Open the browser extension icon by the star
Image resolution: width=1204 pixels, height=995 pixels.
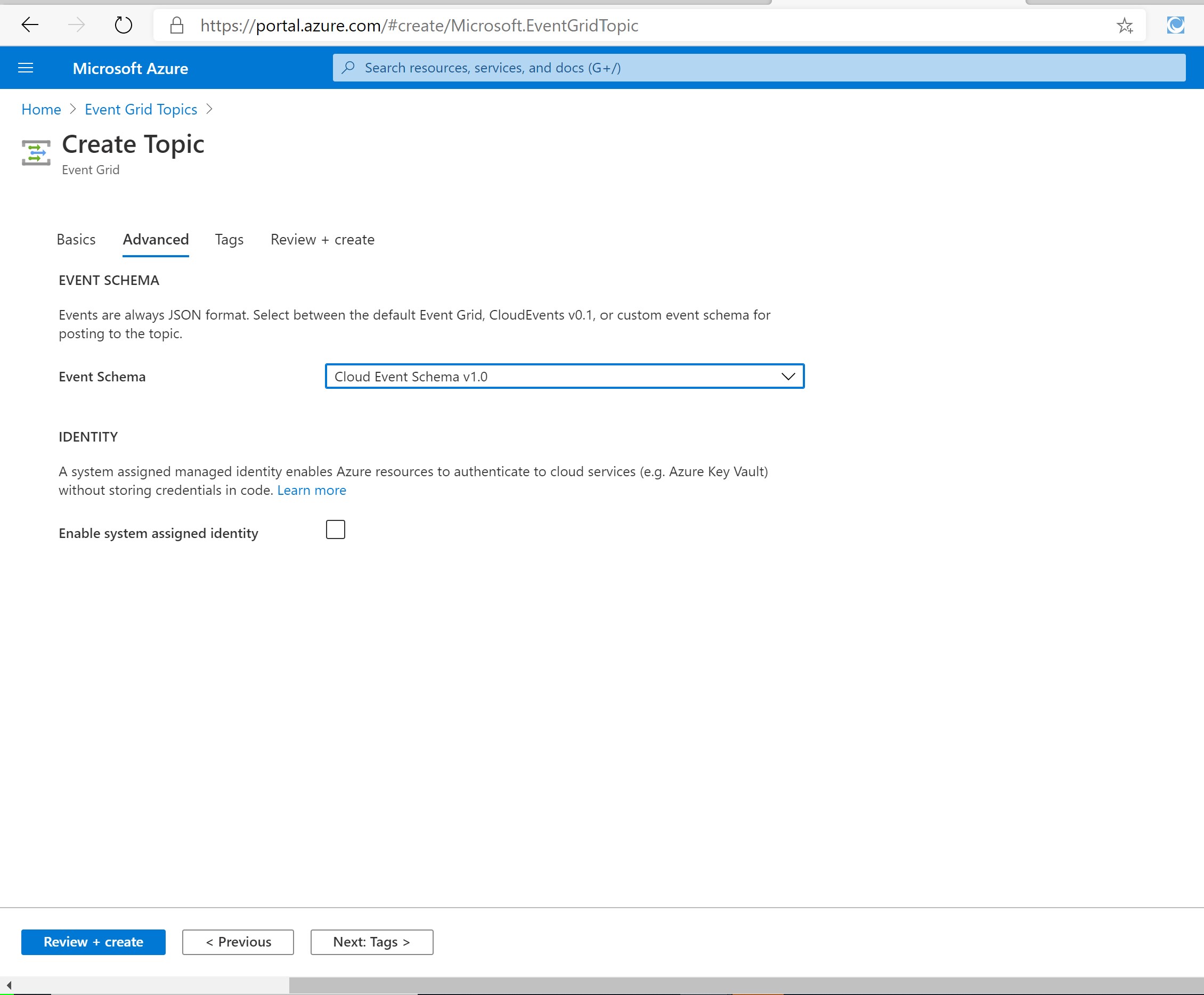pyautogui.click(x=1175, y=25)
